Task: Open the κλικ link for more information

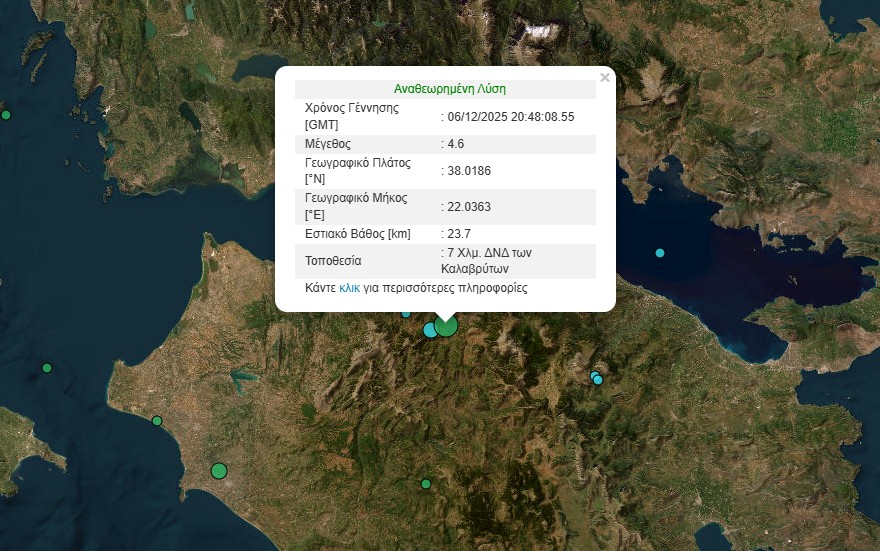Action: click(x=349, y=288)
